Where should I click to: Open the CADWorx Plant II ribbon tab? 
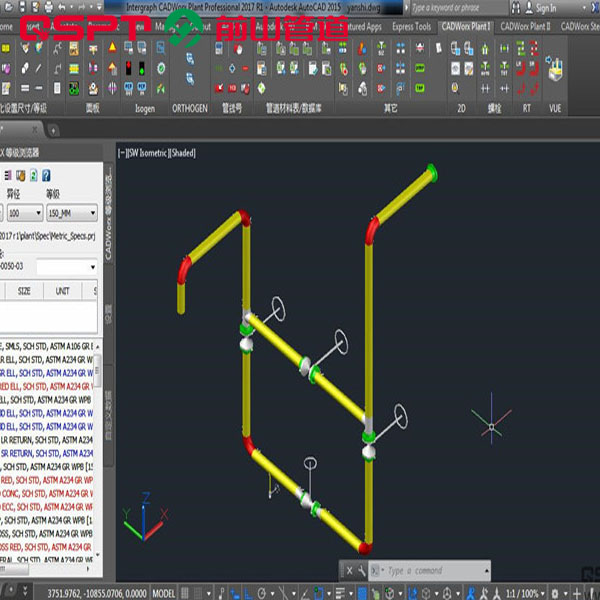click(x=526, y=27)
